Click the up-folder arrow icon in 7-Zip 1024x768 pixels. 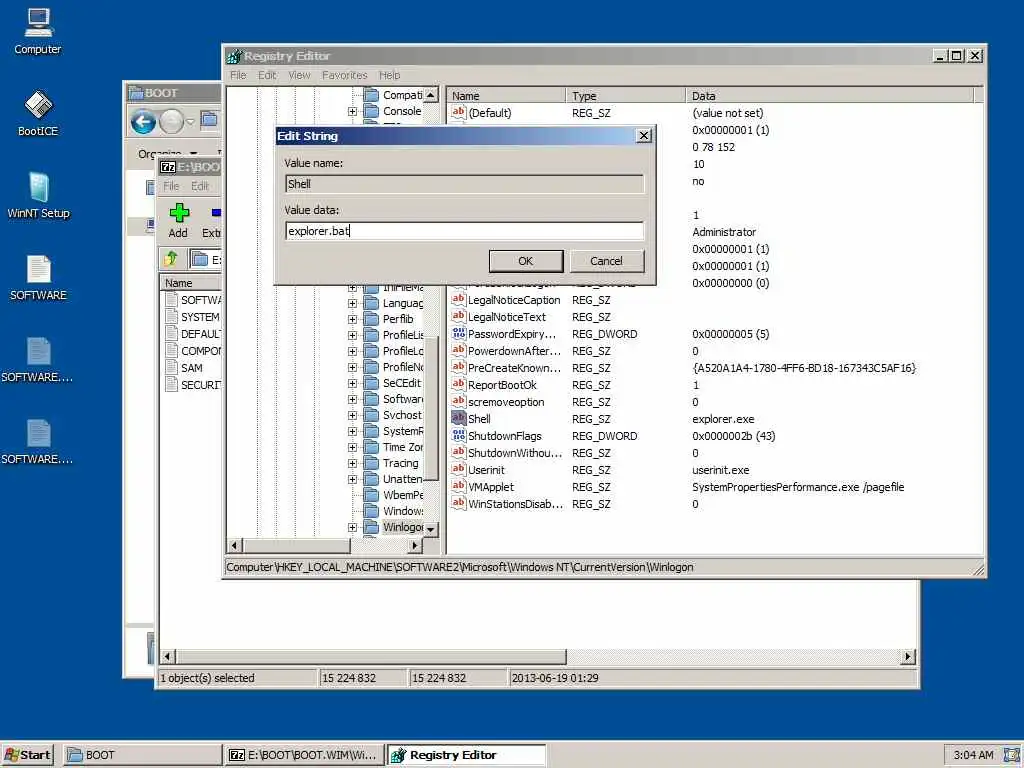[171, 259]
